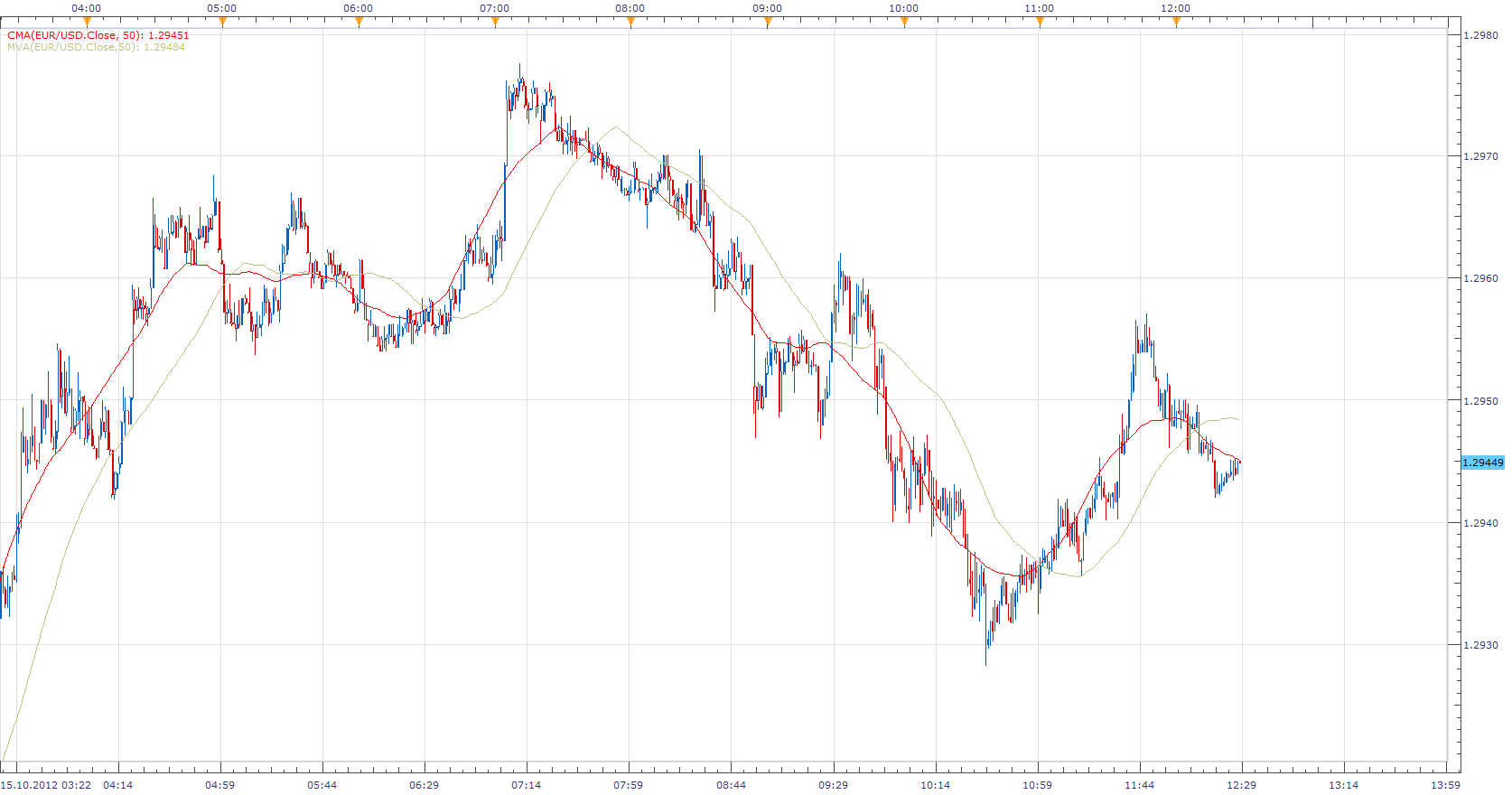Click the 1.2960 price axis label
1512x795 pixels.
coord(1480,278)
